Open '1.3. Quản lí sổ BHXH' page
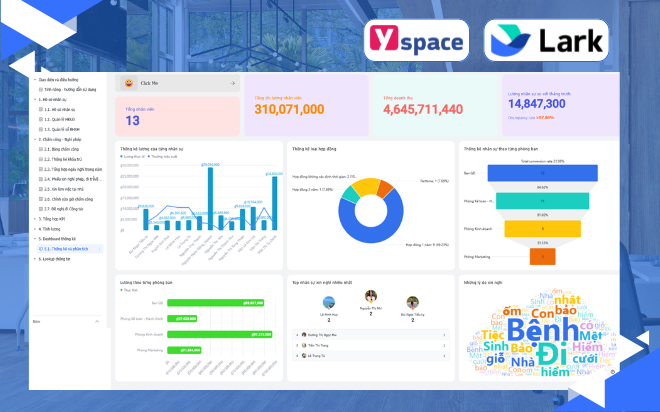 click(x=62, y=130)
